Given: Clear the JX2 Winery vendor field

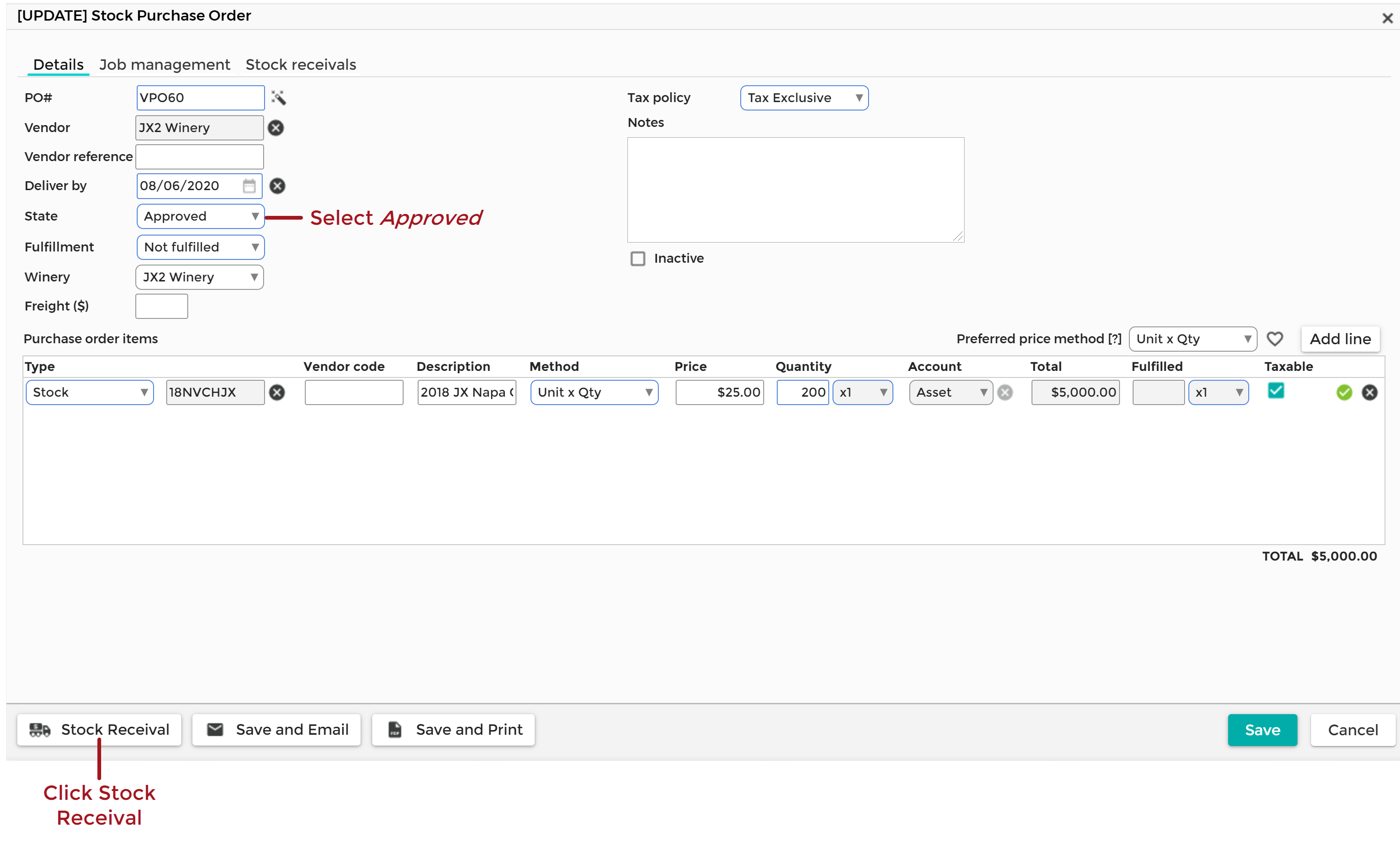Looking at the screenshot, I should pos(276,128).
